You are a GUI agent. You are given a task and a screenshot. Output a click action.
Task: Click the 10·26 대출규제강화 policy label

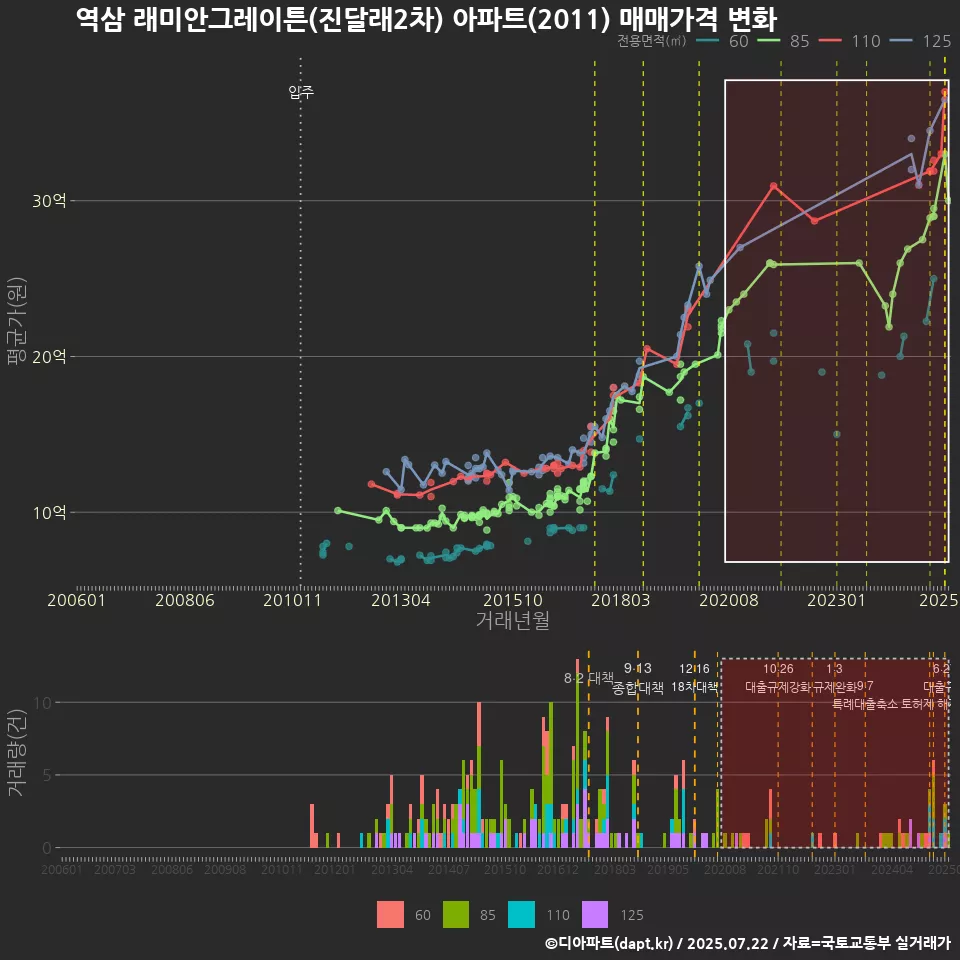pyautogui.click(x=778, y=678)
